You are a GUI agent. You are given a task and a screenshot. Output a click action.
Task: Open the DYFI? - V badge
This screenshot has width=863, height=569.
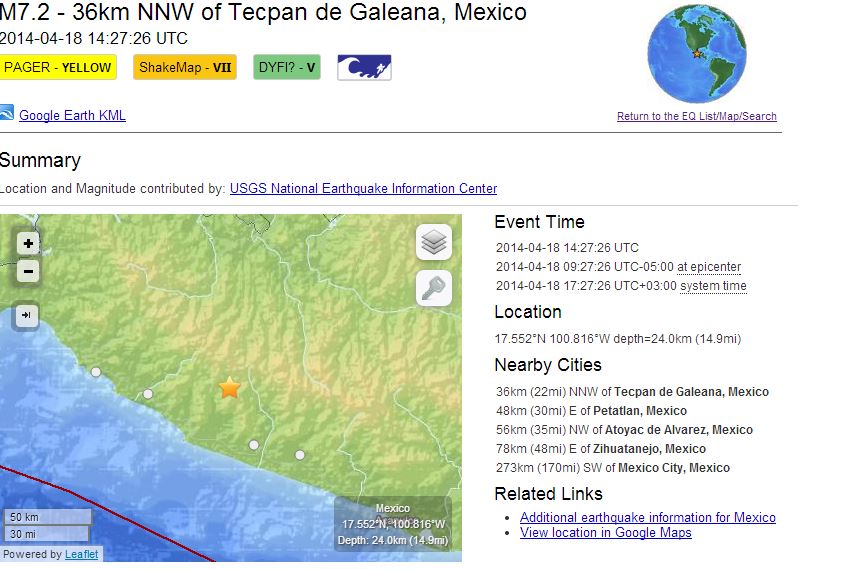286,68
